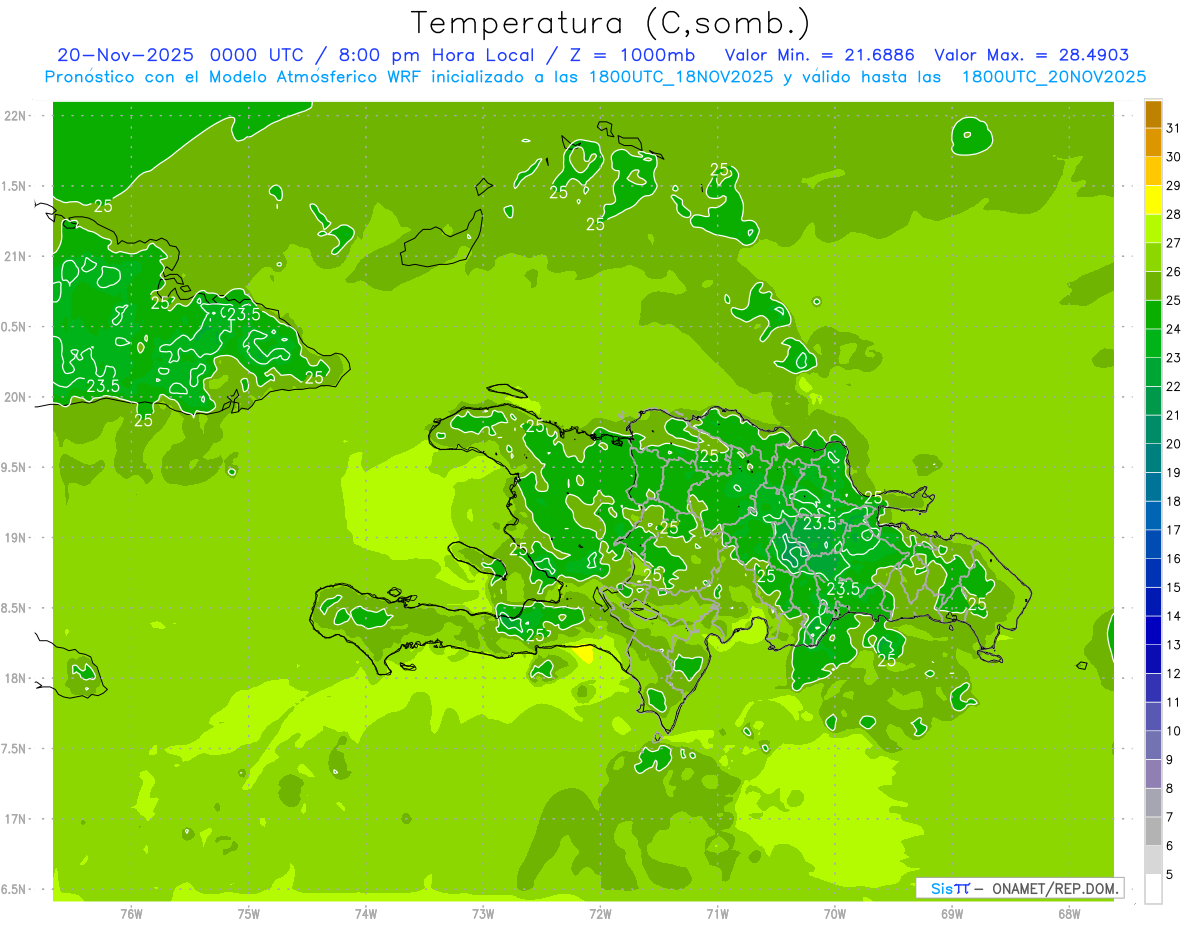Image resolution: width=1200 pixels, height=927 pixels.
Task: Click "Valor Max. = 28.4903" in the header
Action: click(1032, 55)
